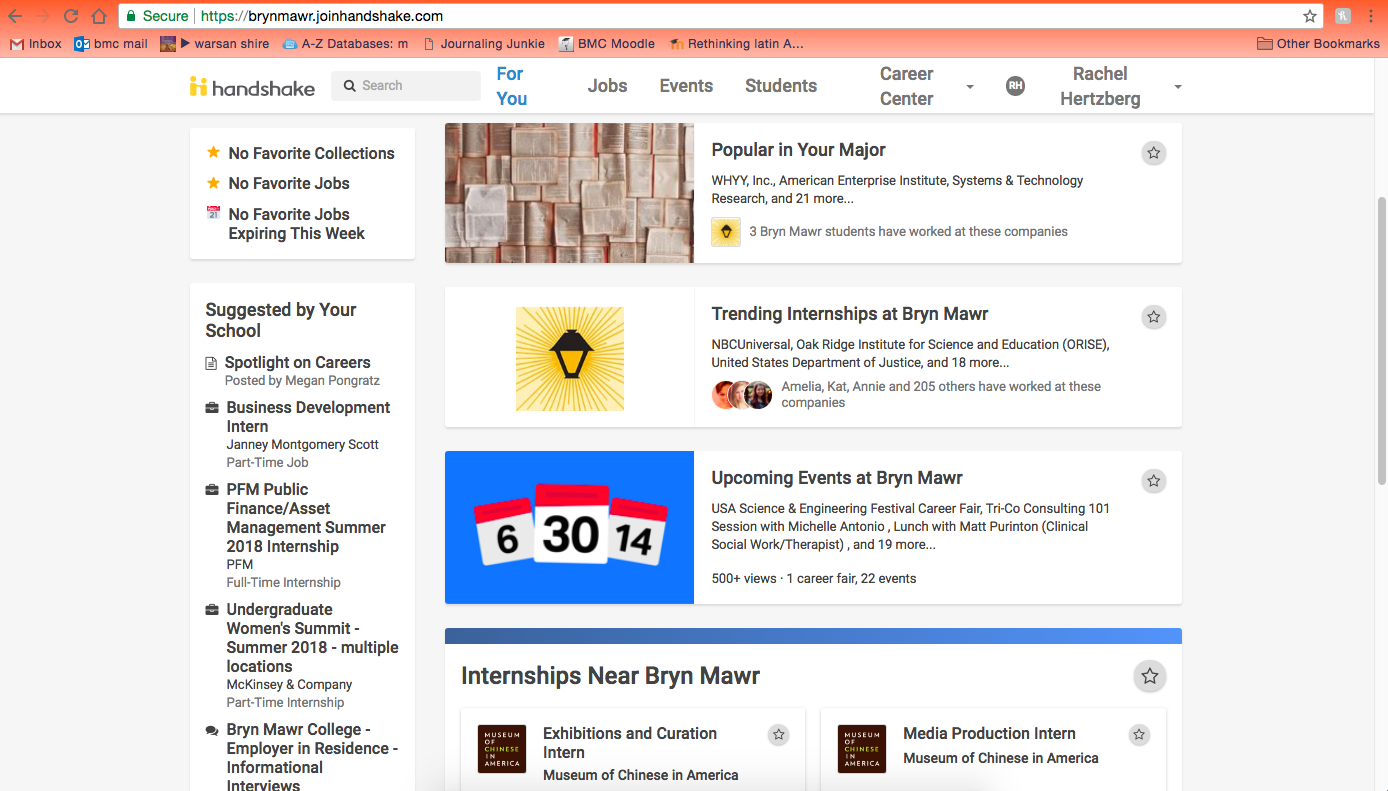Favorite the Exhibitions and Curation Intern job
Image resolution: width=1388 pixels, height=791 pixels.
(x=779, y=735)
